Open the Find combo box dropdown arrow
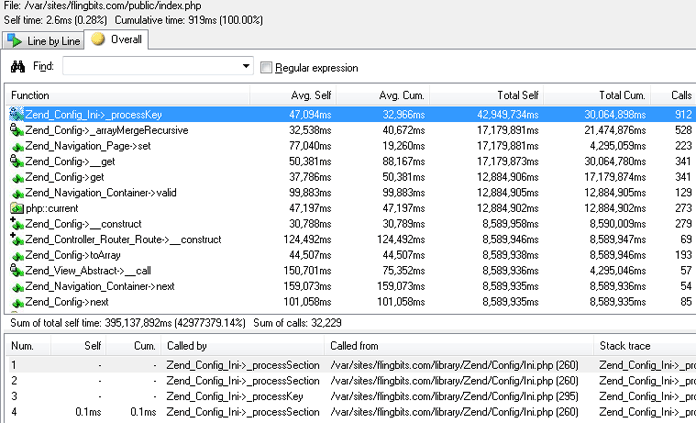The height and width of the screenshot is (423, 696). tap(246, 66)
